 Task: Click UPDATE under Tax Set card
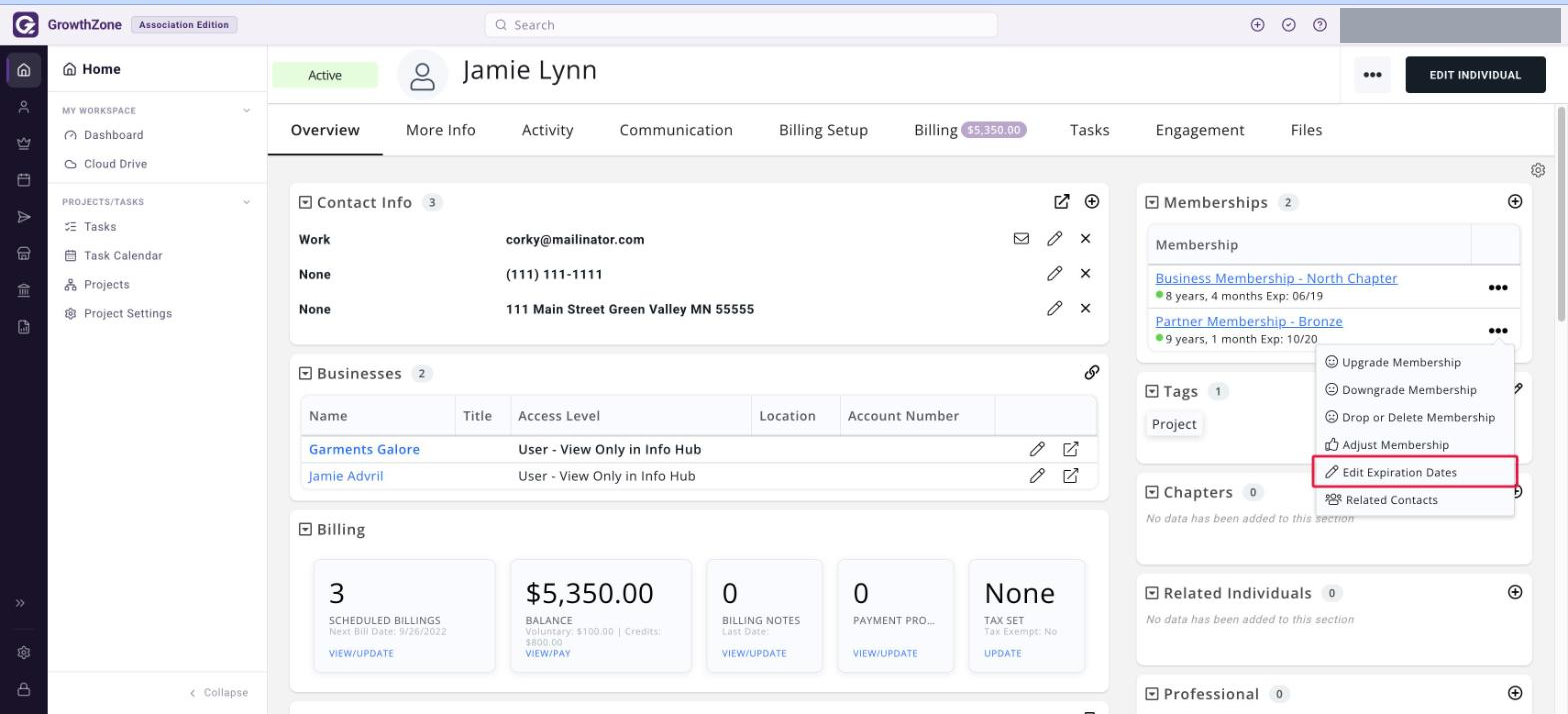coord(1003,653)
